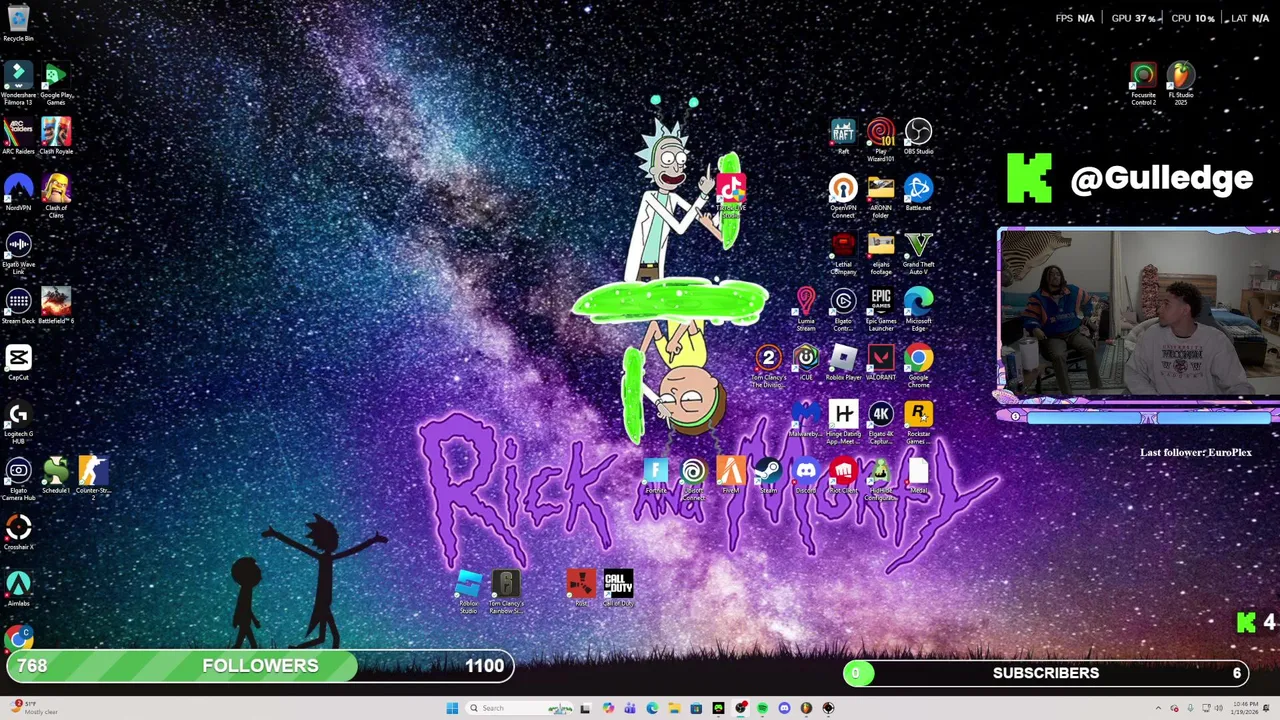Launch the ARC Raiders game icon
The width and height of the screenshot is (1280, 720).
click(18, 136)
